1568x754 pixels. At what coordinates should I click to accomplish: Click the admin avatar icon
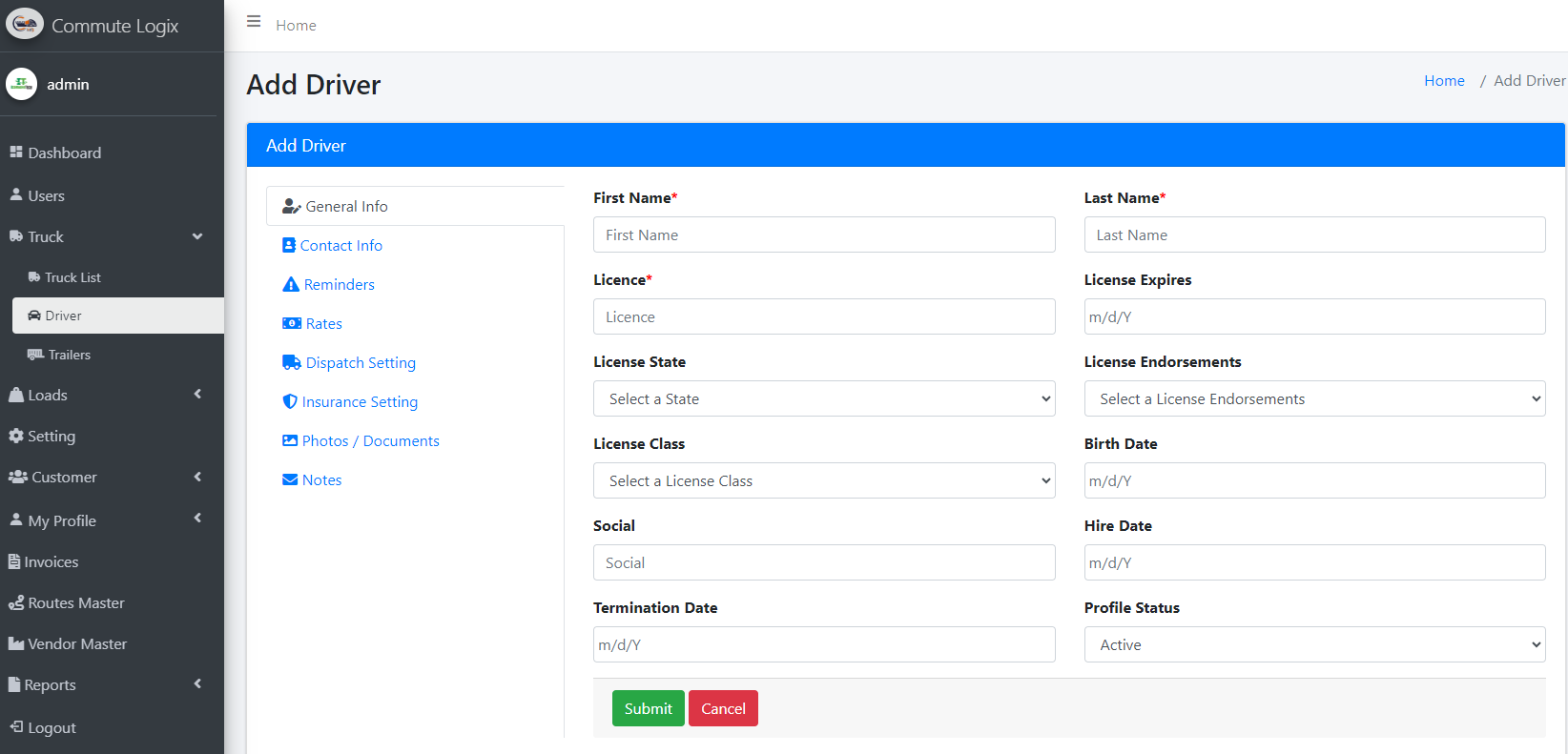coord(21,84)
